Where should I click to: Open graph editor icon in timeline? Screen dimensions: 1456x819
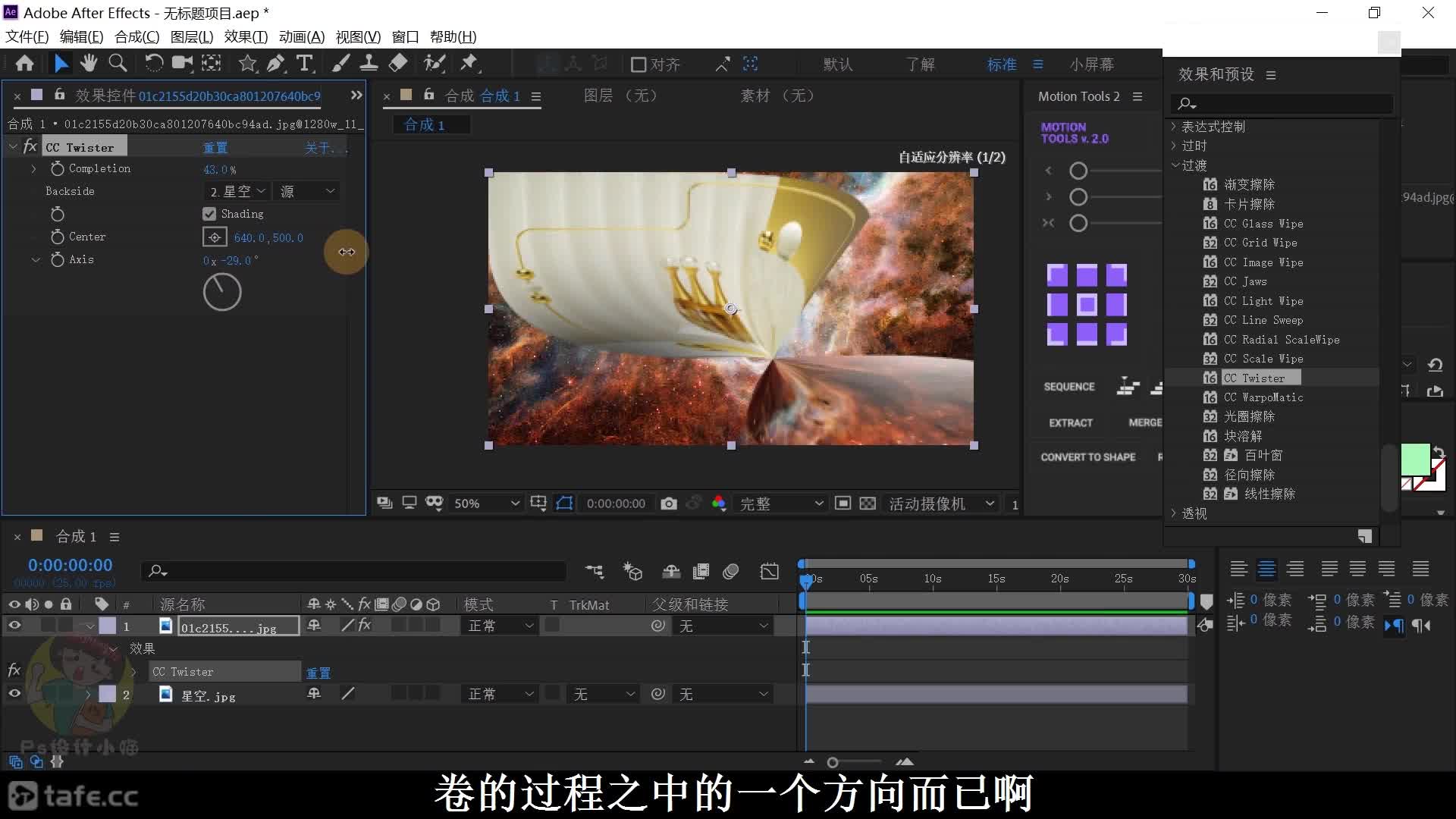click(770, 571)
